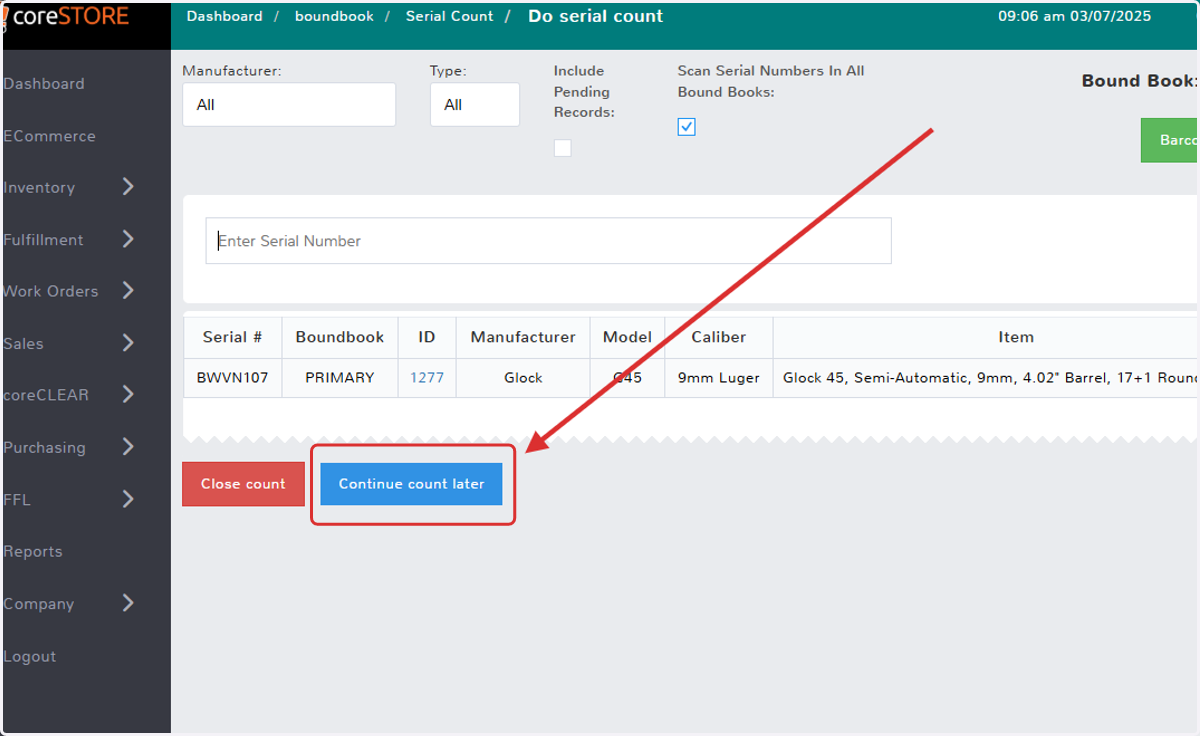This screenshot has width=1200, height=736.
Task: Open the Manufacturer dropdown
Action: pyautogui.click(x=289, y=105)
